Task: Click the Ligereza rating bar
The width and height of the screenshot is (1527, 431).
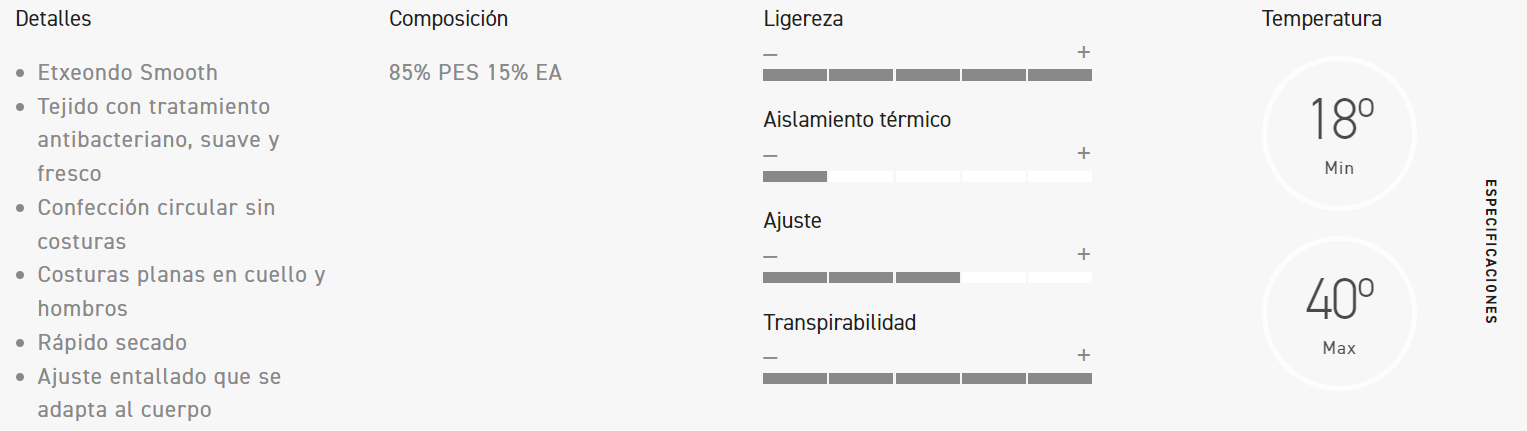Action: click(x=927, y=75)
